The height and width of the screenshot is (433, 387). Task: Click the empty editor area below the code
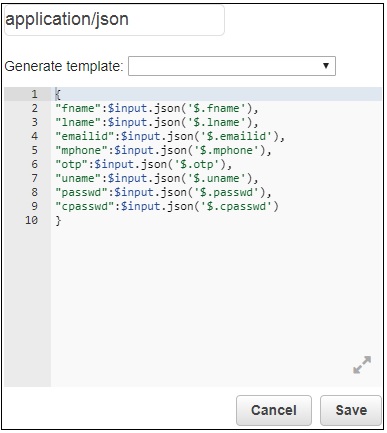(x=216, y=300)
